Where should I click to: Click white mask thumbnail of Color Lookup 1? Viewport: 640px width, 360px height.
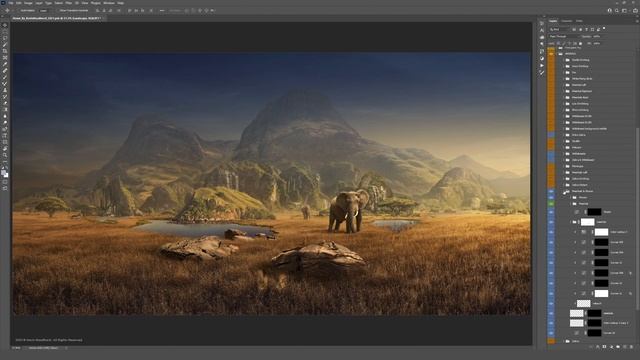click(601, 232)
